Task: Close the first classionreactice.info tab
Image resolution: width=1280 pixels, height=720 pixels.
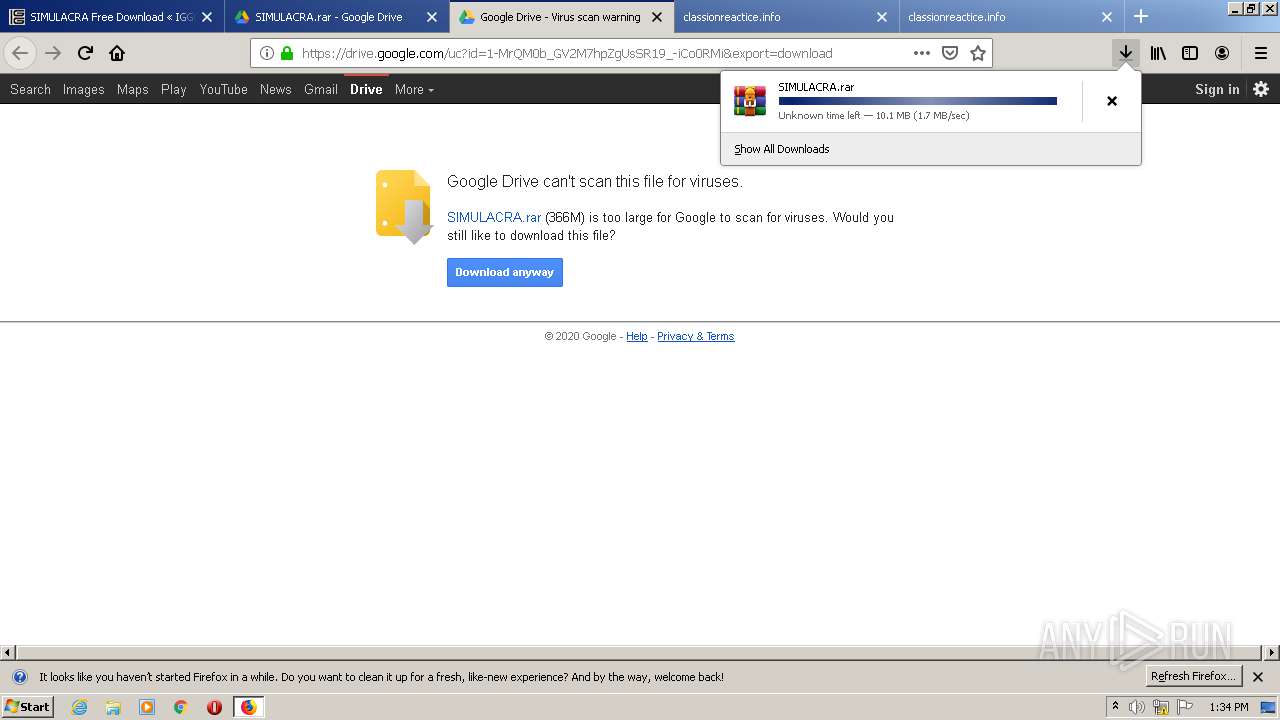Action: click(x=882, y=17)
